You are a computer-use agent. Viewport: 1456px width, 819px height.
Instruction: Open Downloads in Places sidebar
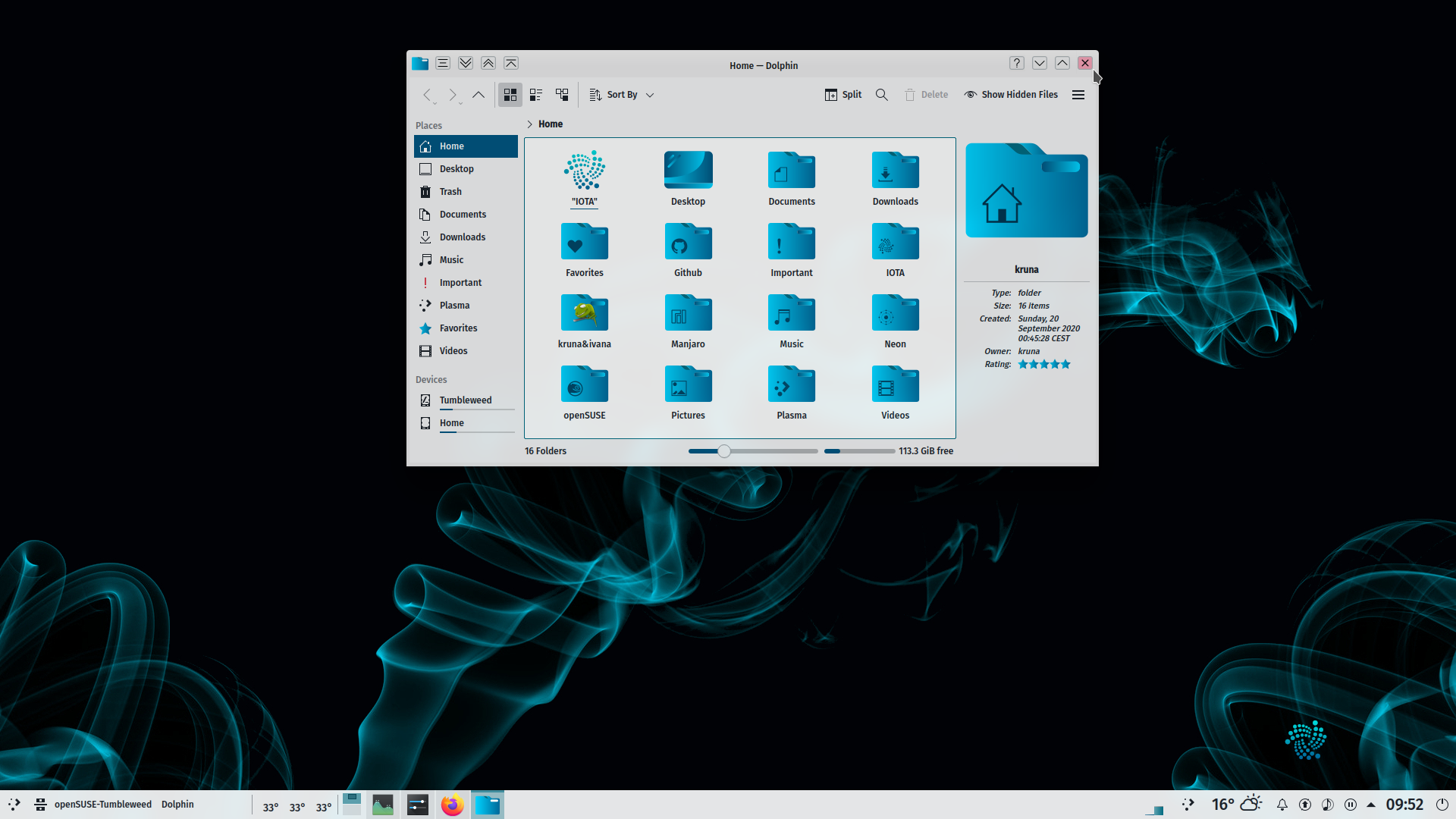tap(466, 237)
